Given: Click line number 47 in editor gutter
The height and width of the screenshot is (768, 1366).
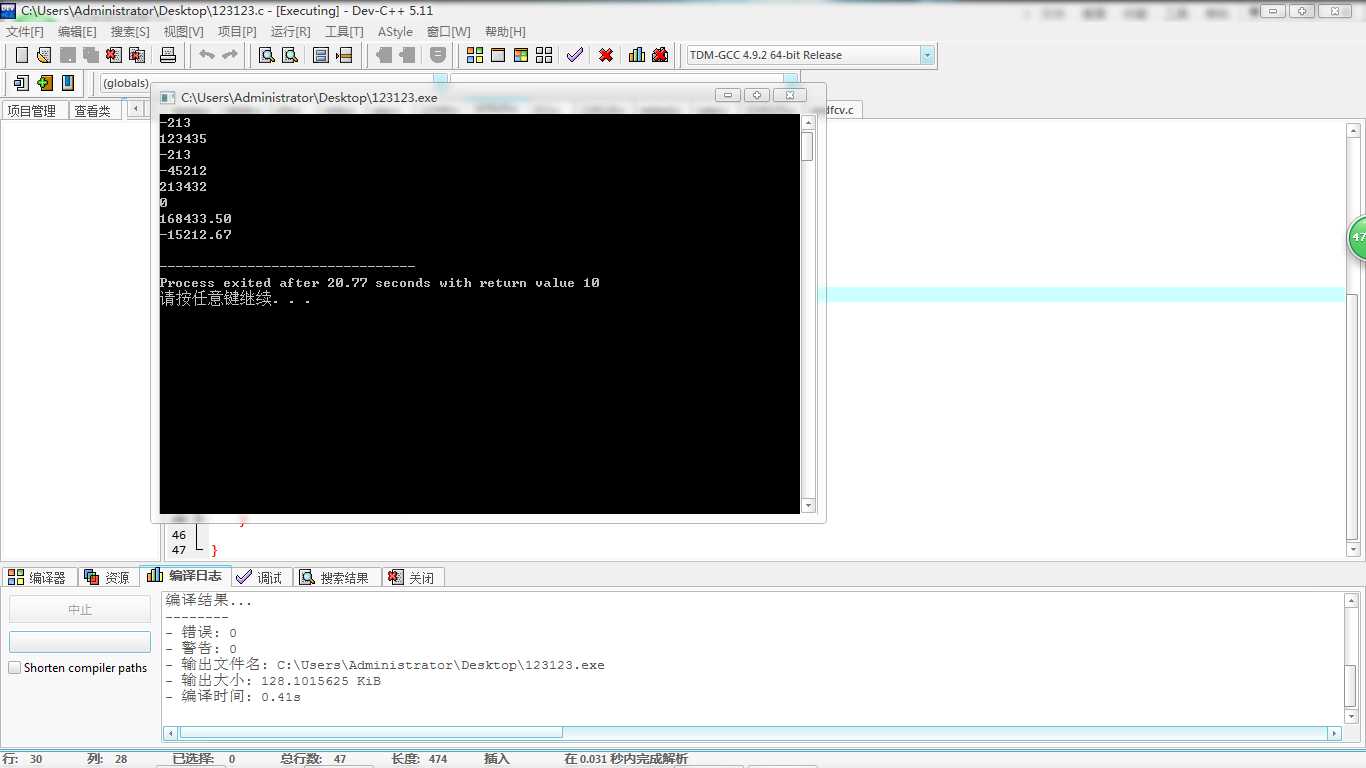Looking at the screenshot, I should coord(179,550).
